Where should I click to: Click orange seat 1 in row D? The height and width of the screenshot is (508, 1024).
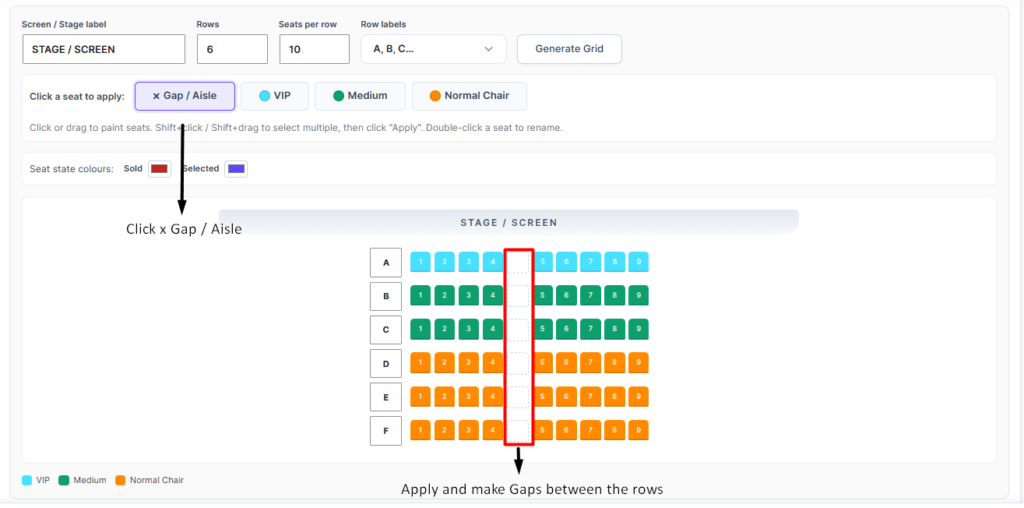point(421,363)
